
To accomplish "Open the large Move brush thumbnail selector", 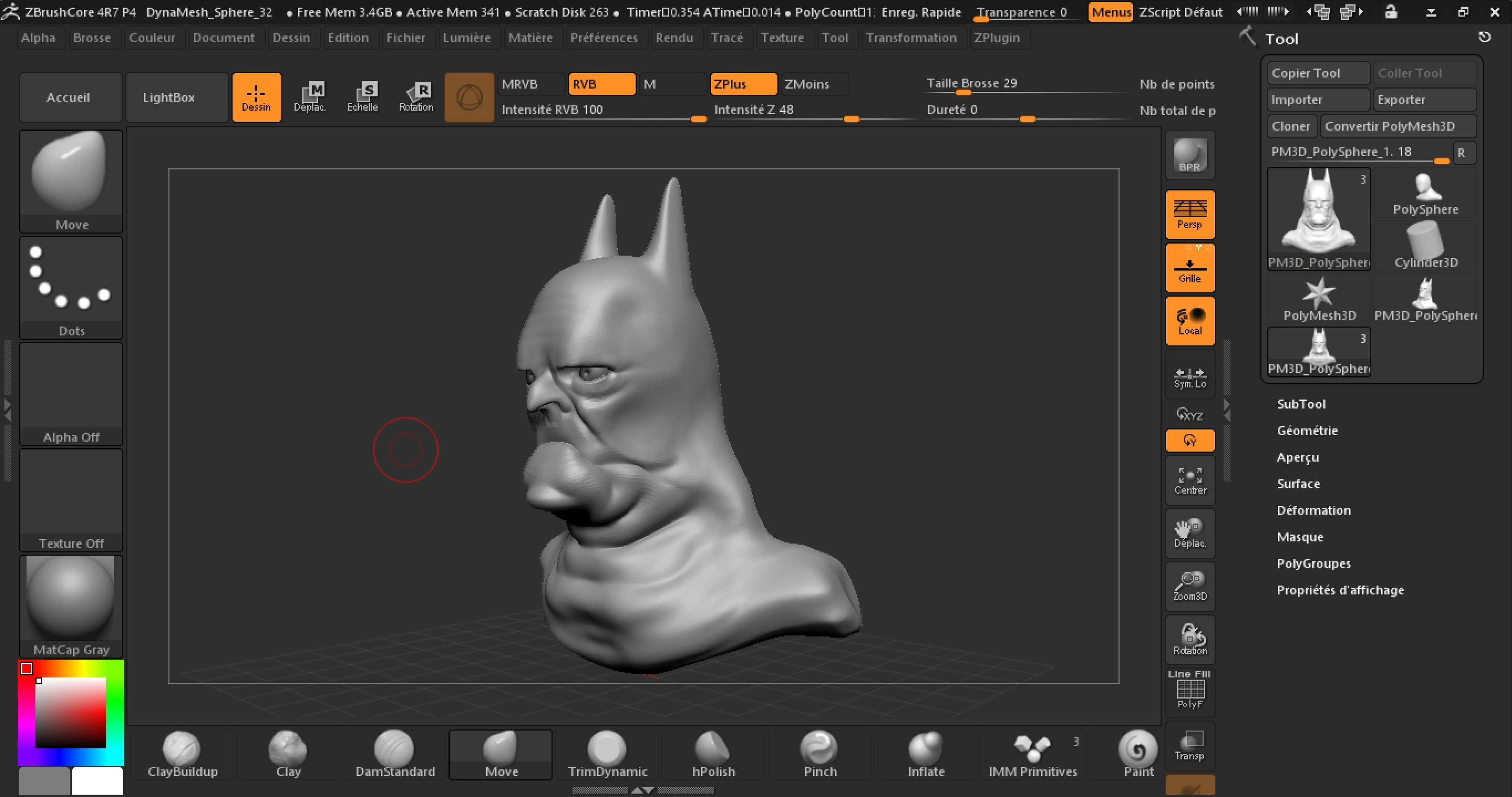I will pyautogui.click(x=71, y=181).
